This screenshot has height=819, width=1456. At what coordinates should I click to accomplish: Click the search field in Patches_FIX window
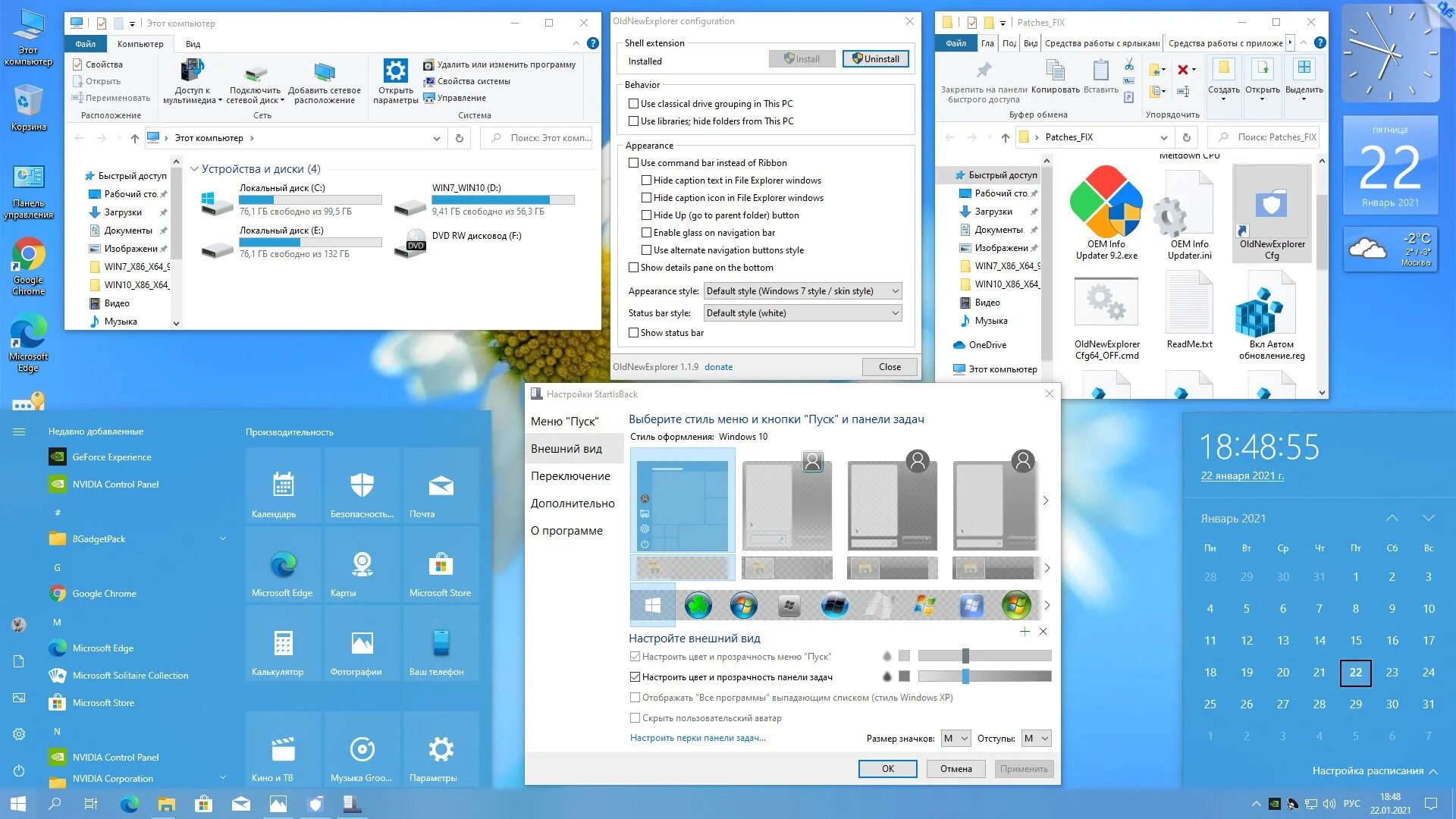click(x=1265, y=137)
